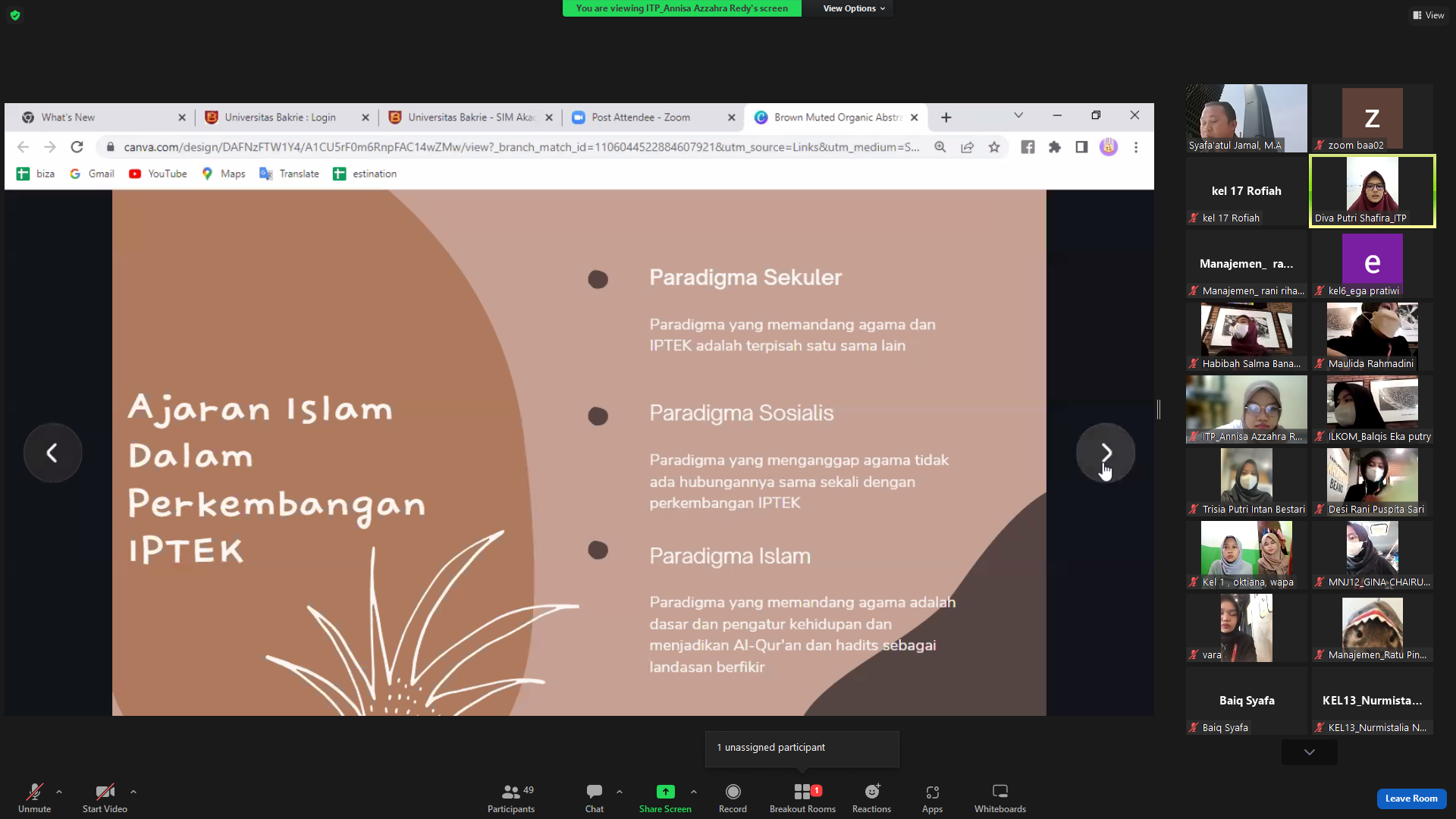This screenshot has width=1456, height=819.
Task: Click the browser back arrow
Action: coord(23,147)
